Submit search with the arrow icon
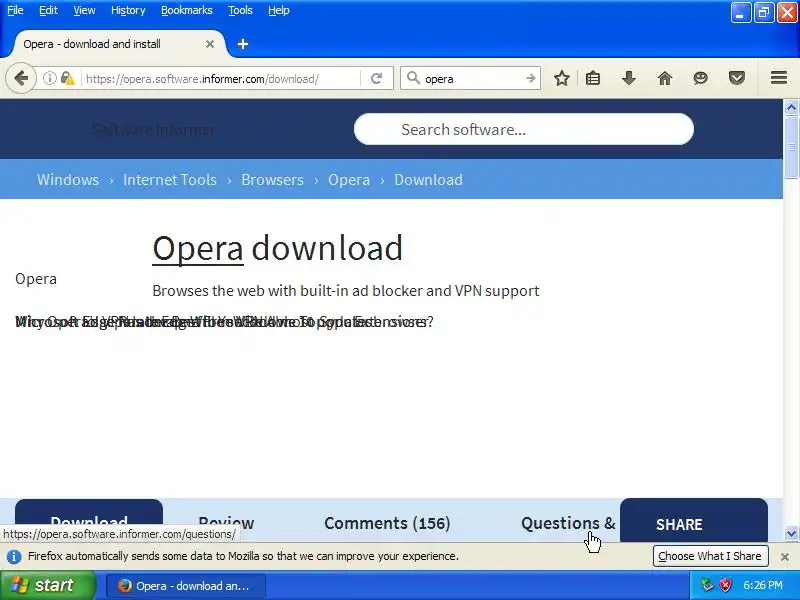 pos(531,78)
